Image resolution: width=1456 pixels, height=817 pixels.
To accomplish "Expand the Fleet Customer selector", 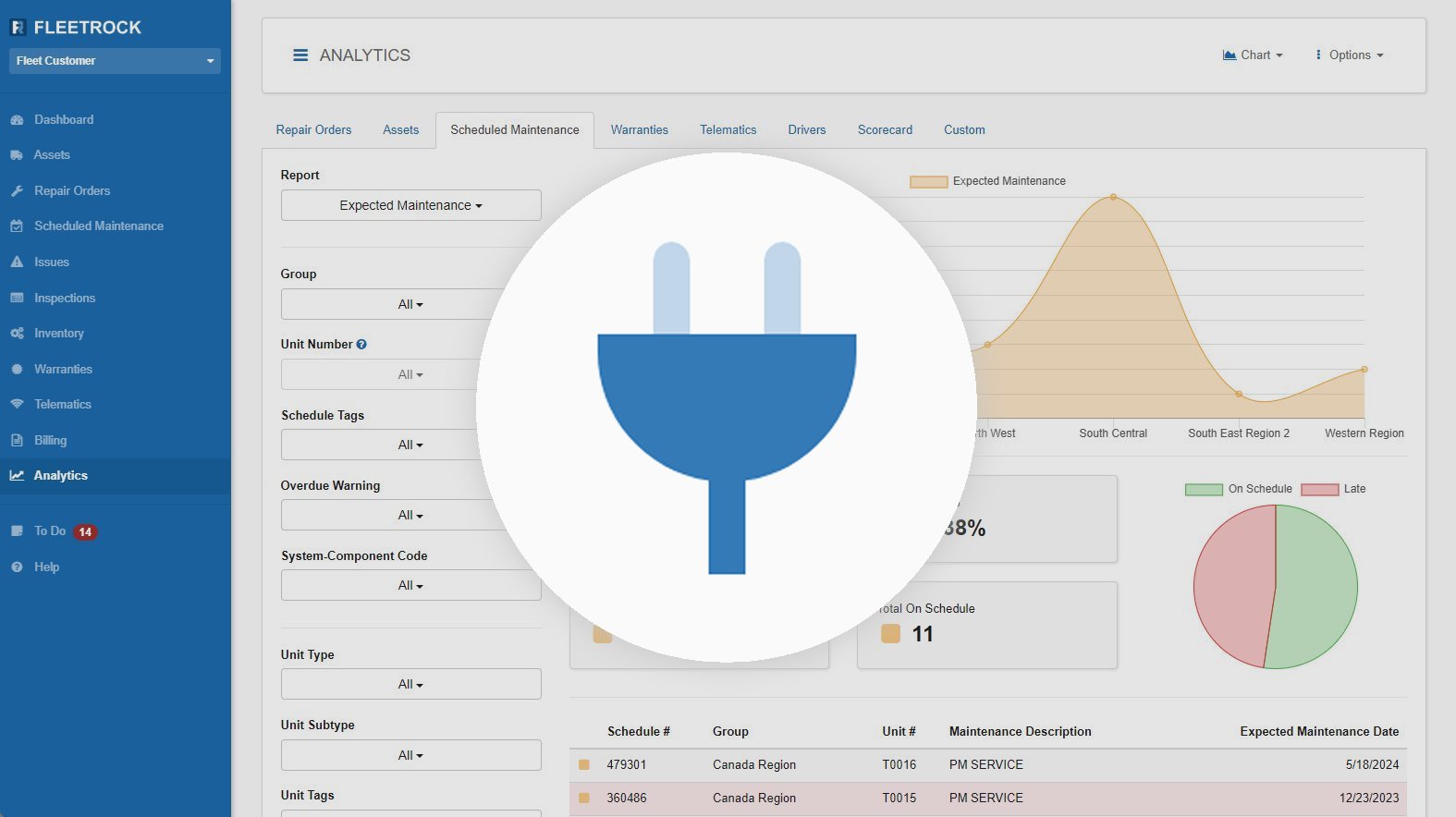I will (115, 61).
